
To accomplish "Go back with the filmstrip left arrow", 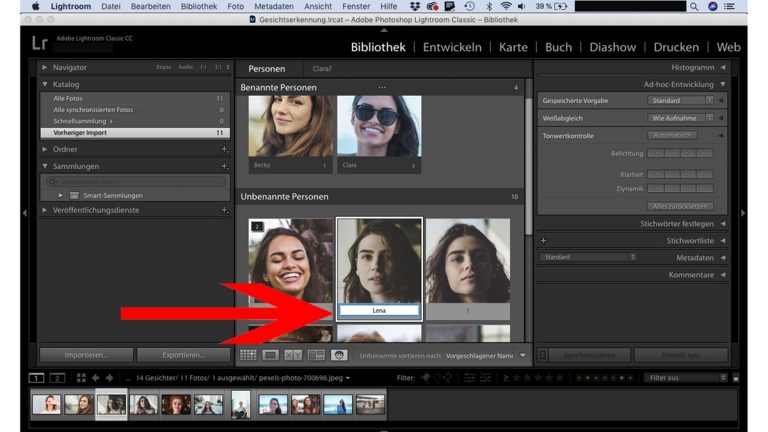I will point(96,378).
